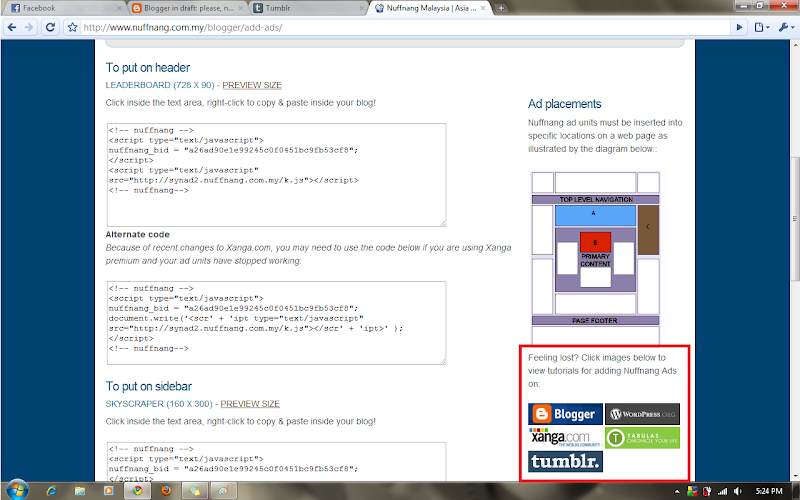Close the Blogger in draft tab
Image resolution: width=800 pixels, height=500 pixels.
point(240,8)
